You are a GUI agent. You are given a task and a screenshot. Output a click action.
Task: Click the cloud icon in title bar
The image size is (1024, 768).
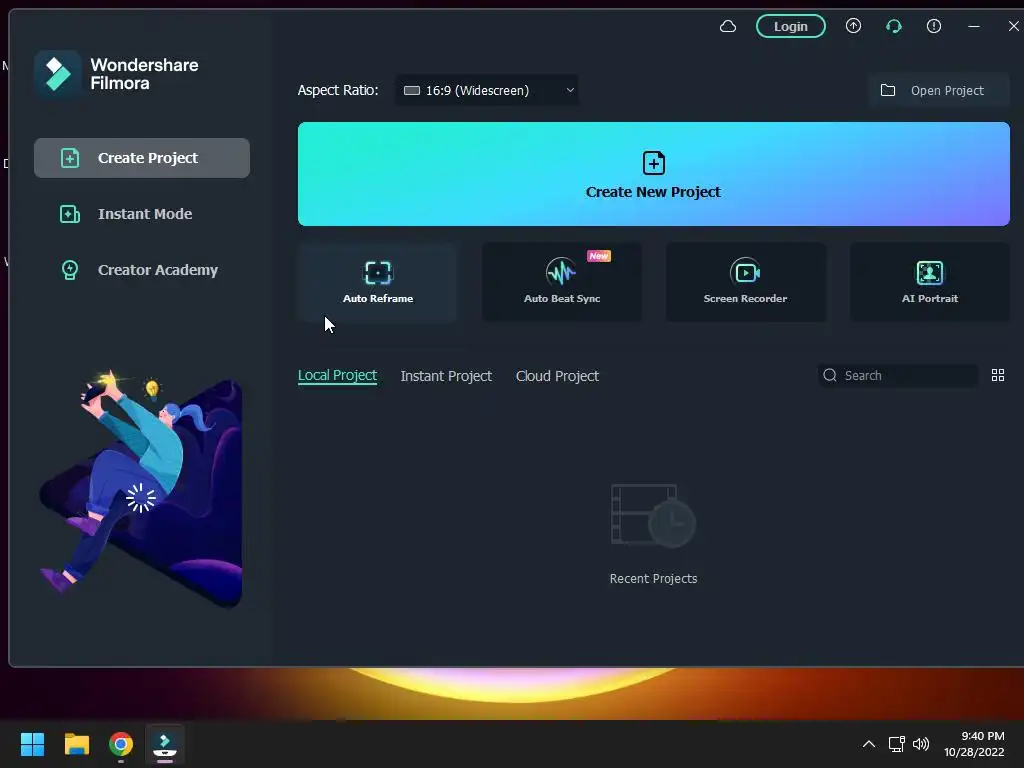pyautogui.click(x=728, y=26)
